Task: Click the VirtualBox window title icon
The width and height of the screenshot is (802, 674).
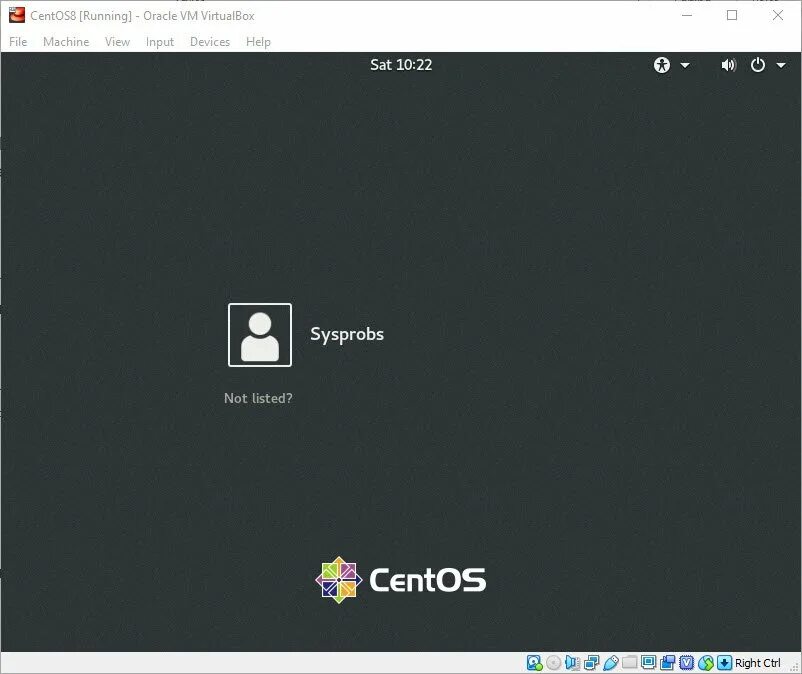Action: [16, 15]
